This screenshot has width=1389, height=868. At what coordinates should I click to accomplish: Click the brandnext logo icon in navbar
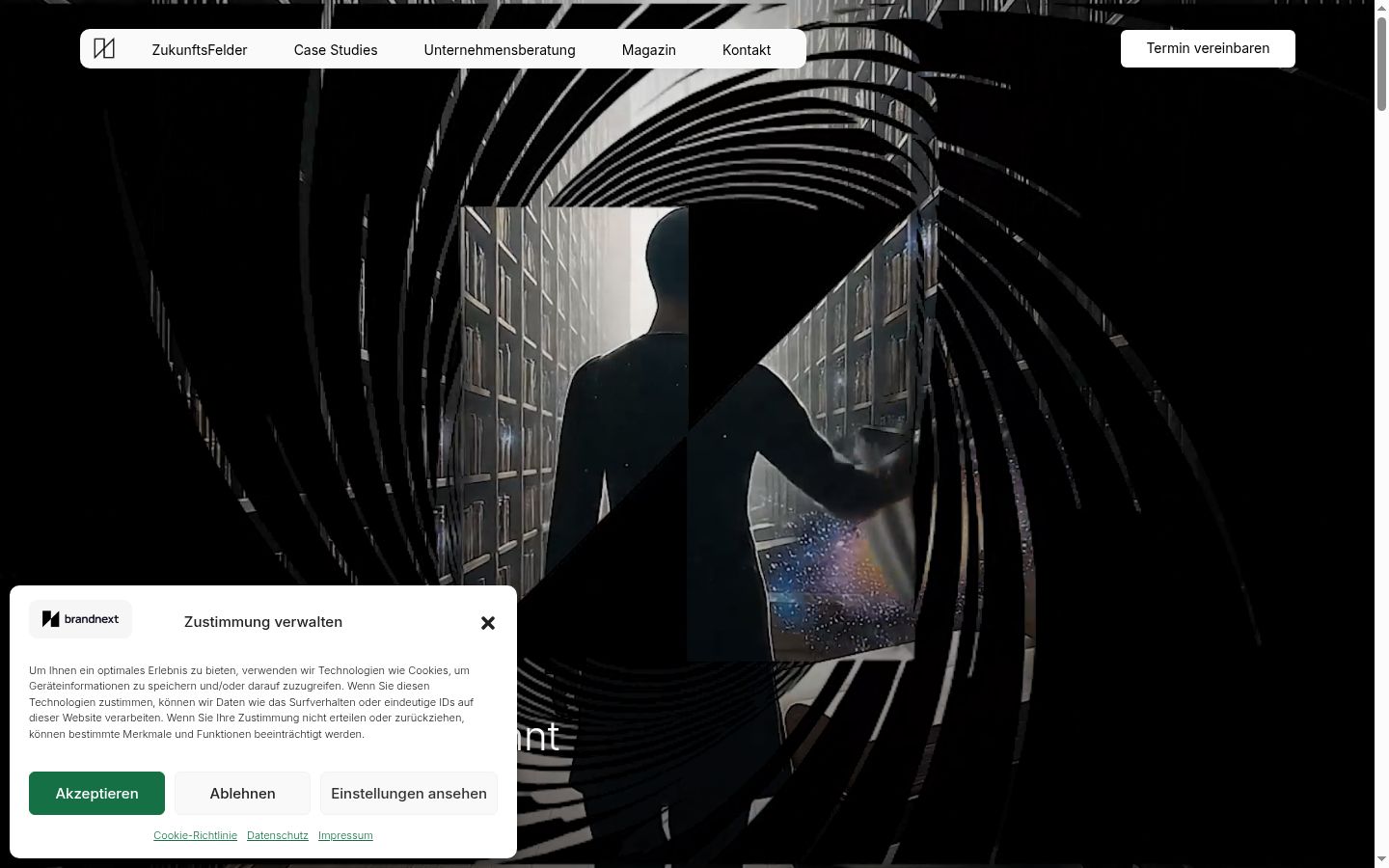104,48
